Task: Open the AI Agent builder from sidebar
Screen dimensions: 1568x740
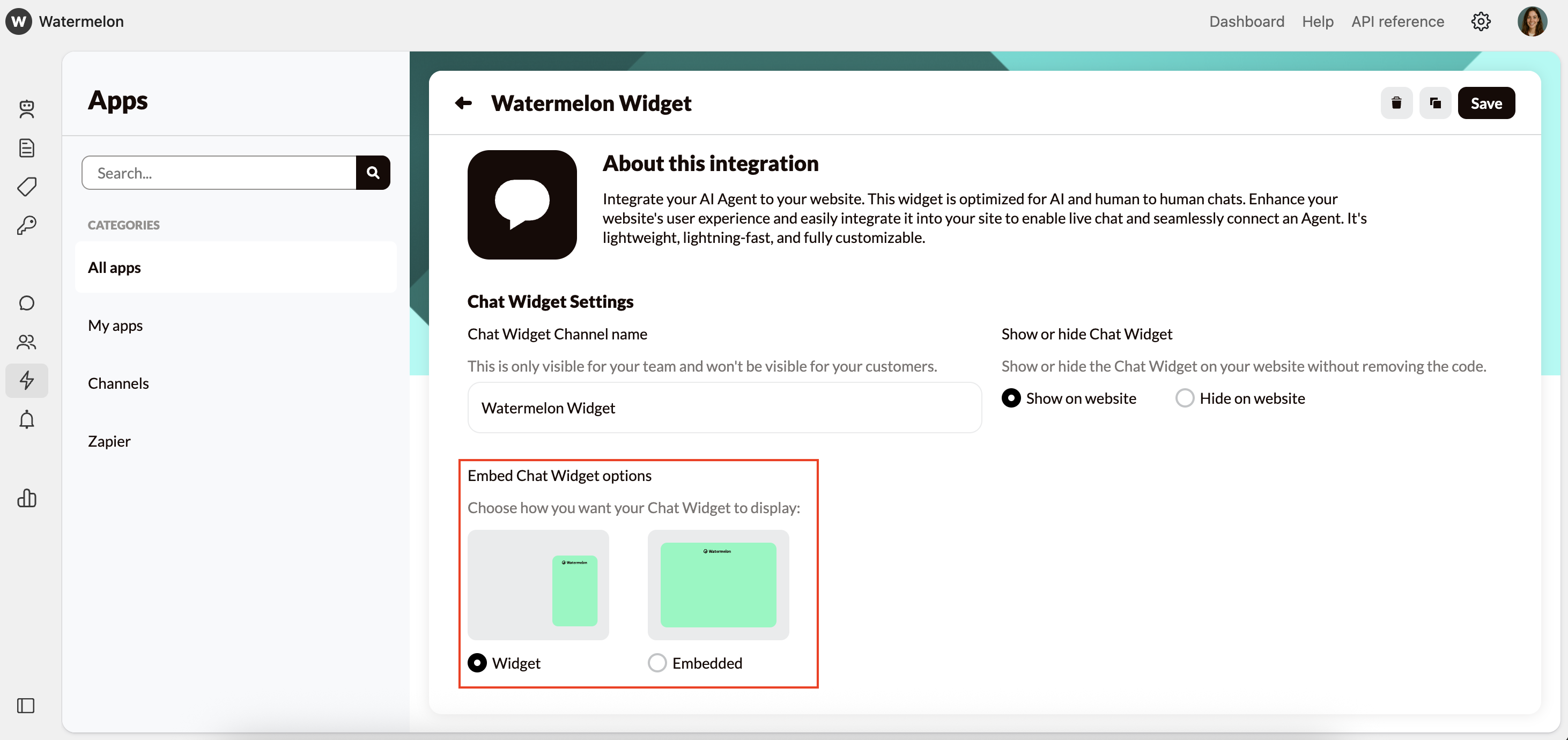Action: click(x=26, y=109)
